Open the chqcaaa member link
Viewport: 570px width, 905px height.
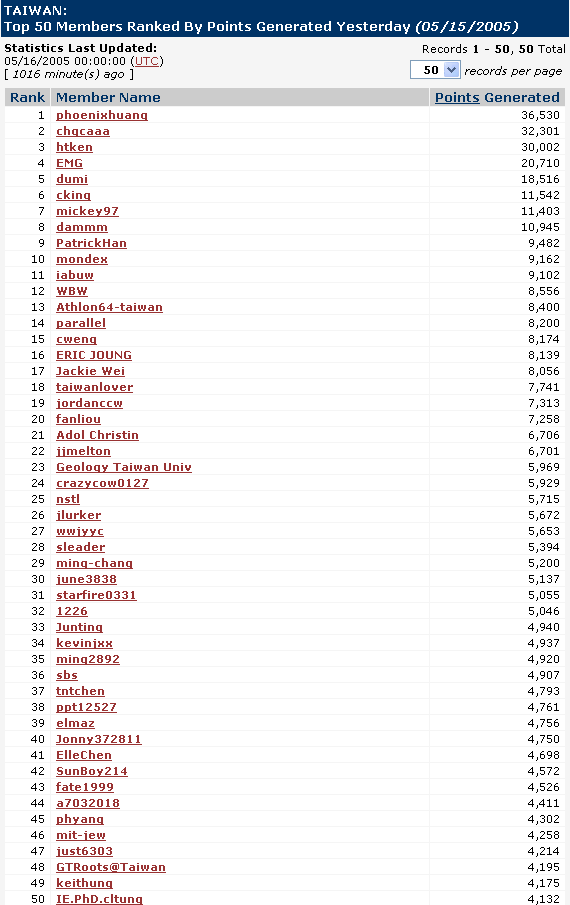click(82, 131)
